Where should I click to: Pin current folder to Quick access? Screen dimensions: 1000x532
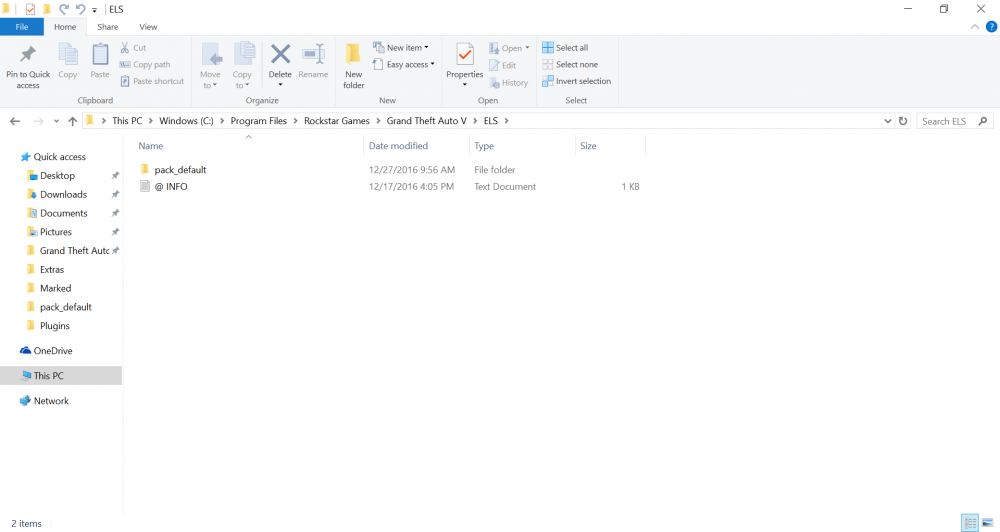coord(28,66)
